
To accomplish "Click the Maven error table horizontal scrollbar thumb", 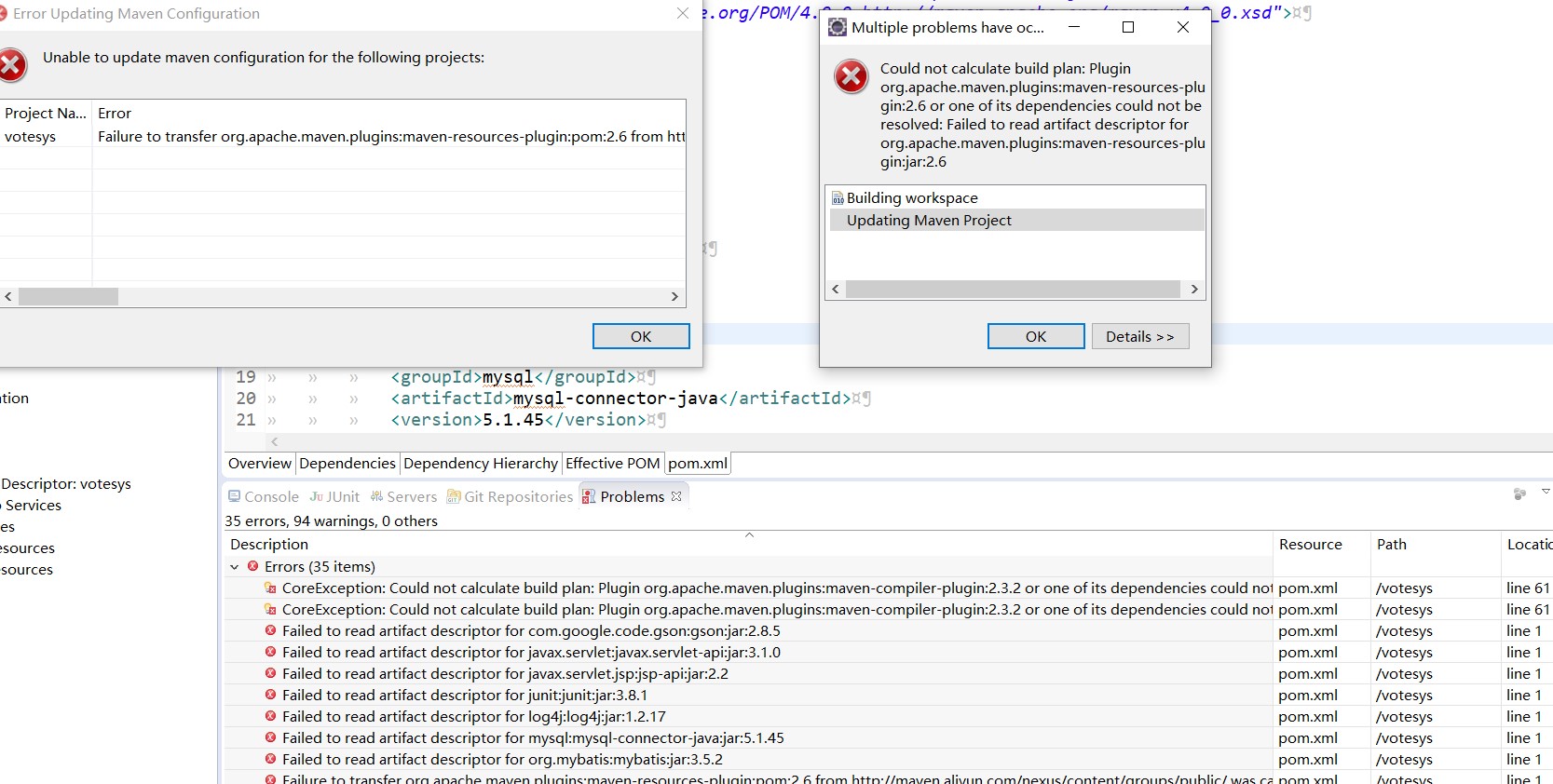I will 68,296.
